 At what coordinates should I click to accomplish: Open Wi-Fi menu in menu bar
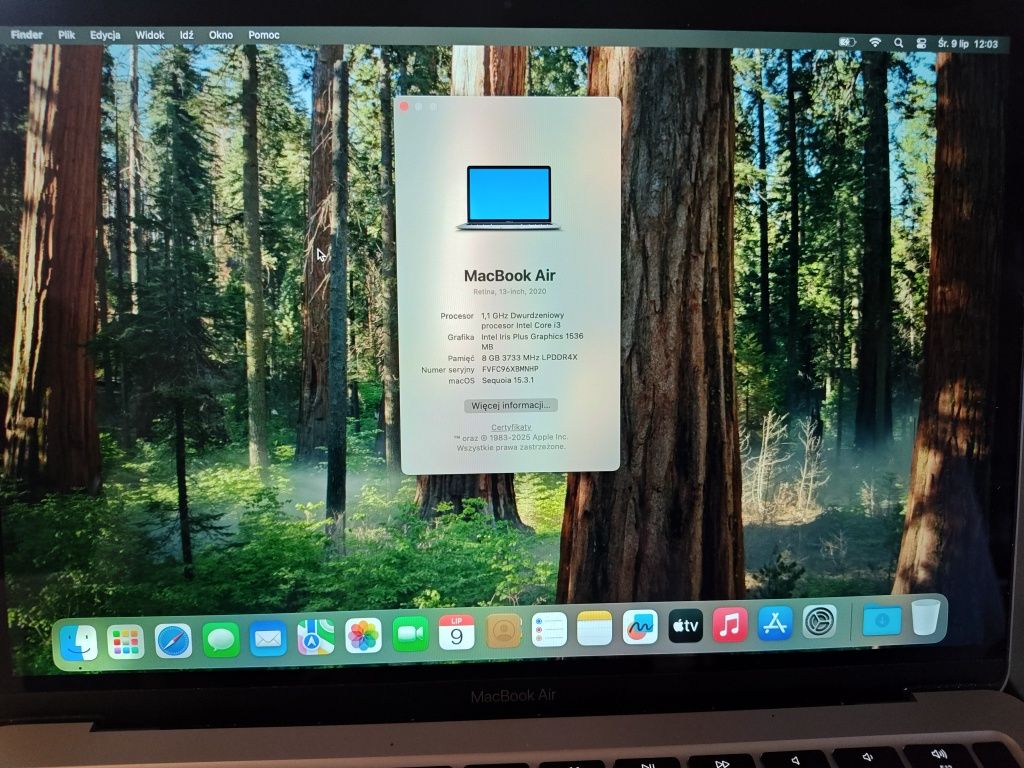click(875, 42)
